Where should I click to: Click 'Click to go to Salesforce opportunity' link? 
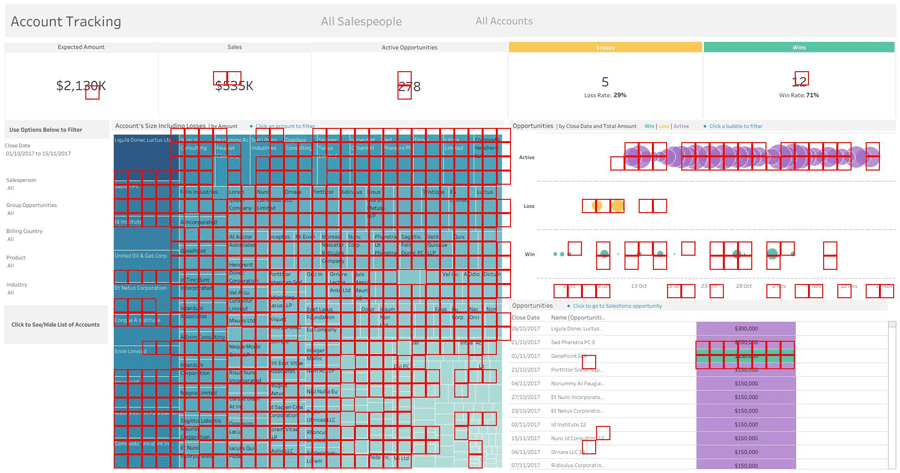coord(617,306)
